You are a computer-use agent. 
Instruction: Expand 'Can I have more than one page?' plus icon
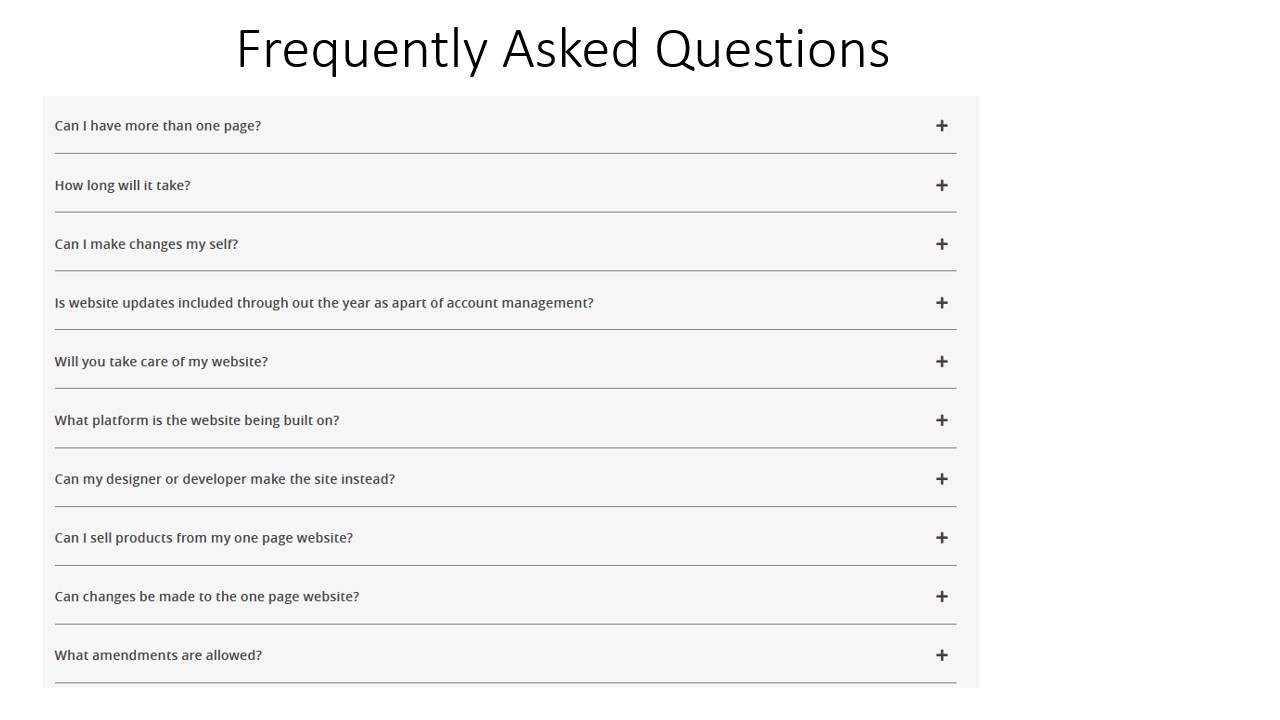[941, 126]
